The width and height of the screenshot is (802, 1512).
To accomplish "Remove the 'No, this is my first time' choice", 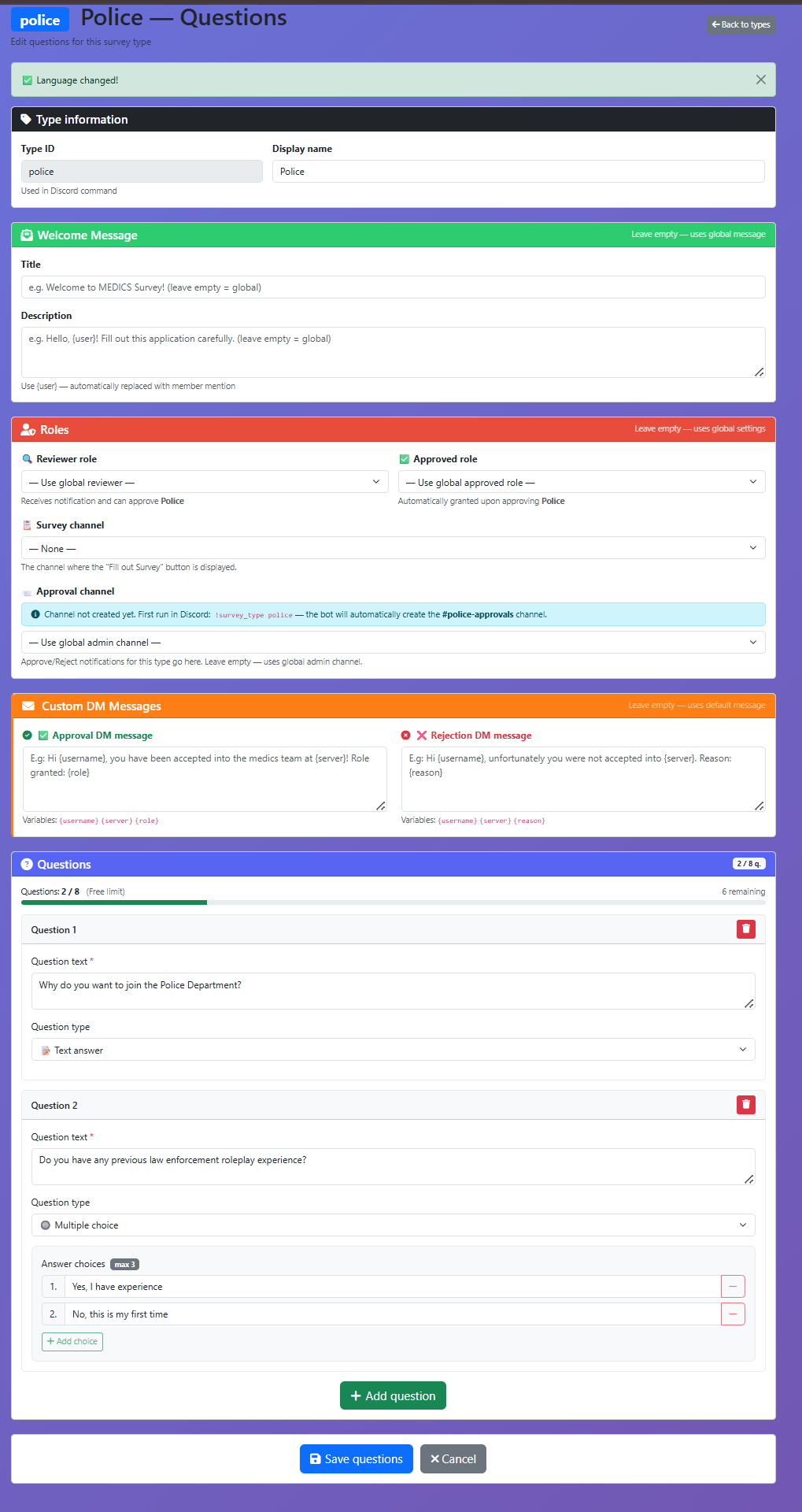I will click(732, 1314).
